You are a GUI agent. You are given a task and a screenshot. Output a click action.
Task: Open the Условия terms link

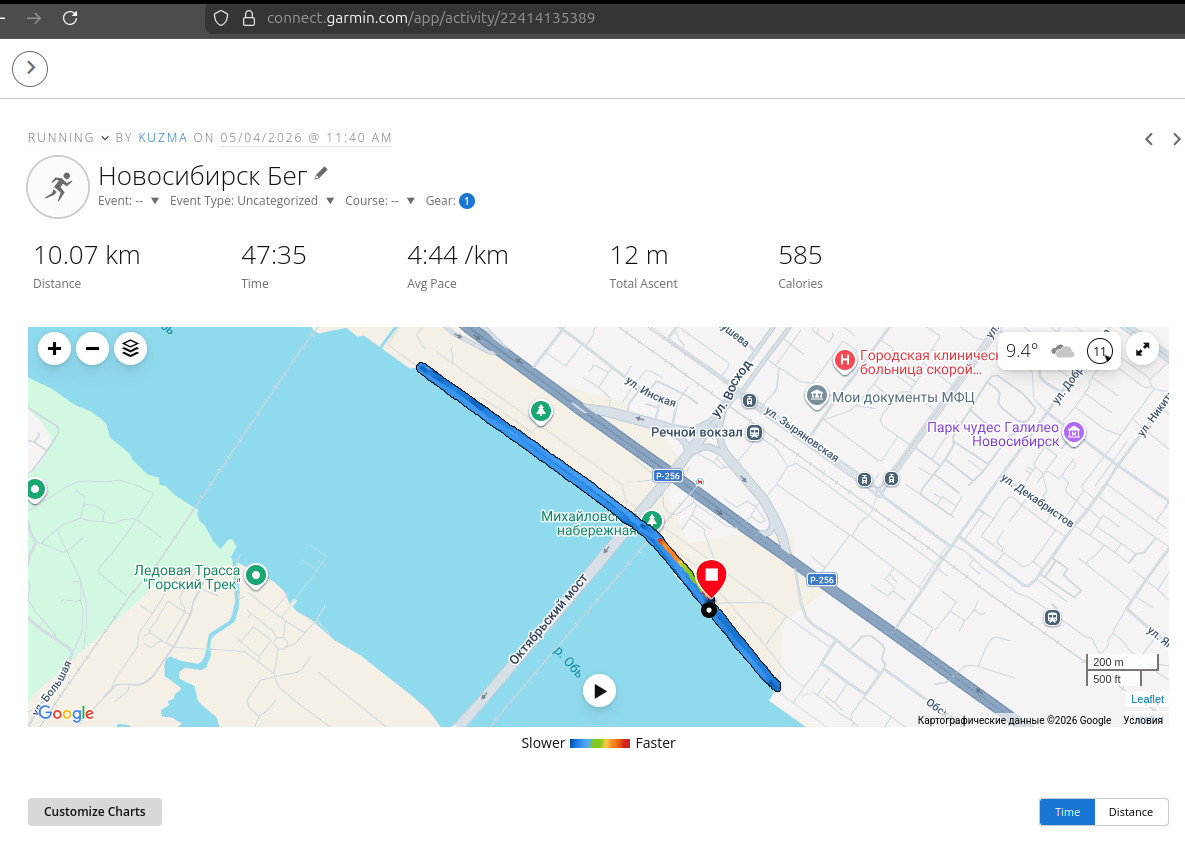(1143, 720)
